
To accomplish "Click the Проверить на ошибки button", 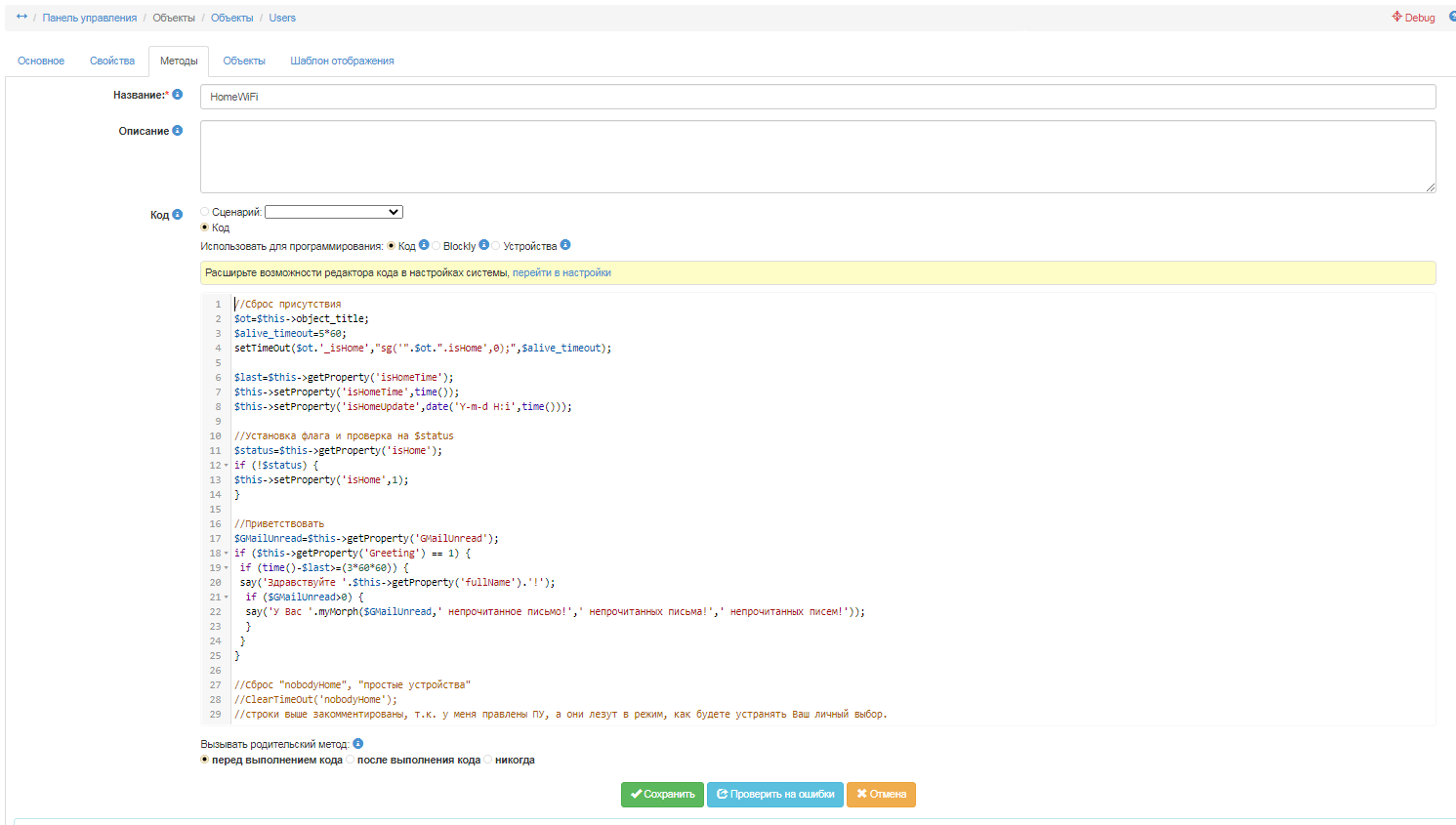I will (x=775, y=794).
